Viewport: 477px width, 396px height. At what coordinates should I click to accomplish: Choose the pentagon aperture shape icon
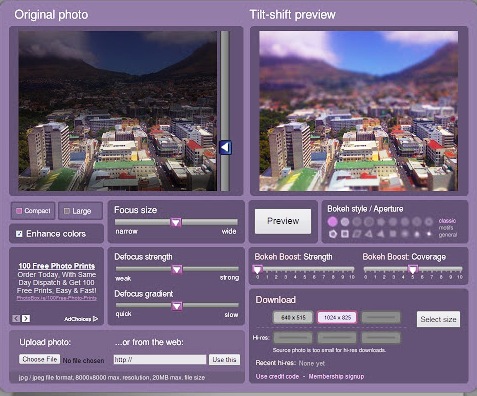[x=333, y=234]
